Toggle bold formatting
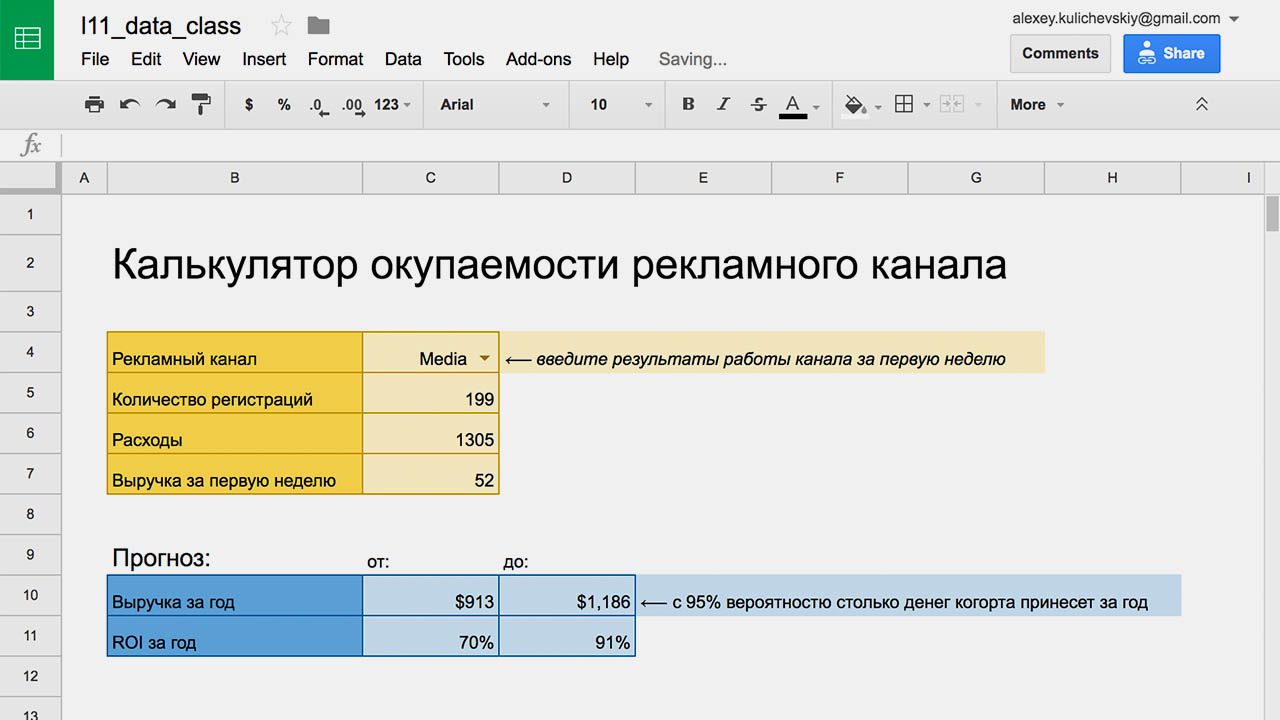 pos(688,104)
